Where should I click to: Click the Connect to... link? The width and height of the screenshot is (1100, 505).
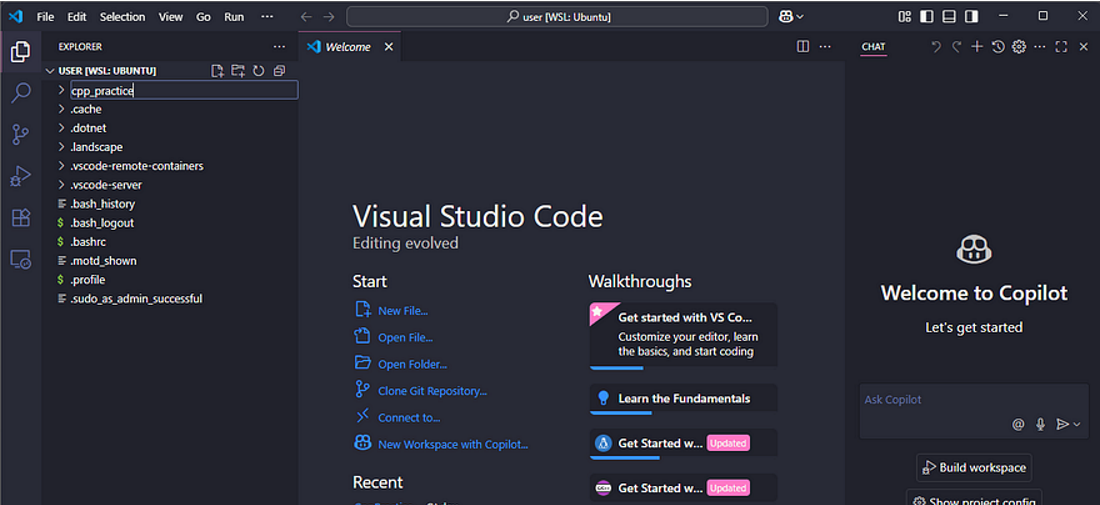click(x=409, y=417)
